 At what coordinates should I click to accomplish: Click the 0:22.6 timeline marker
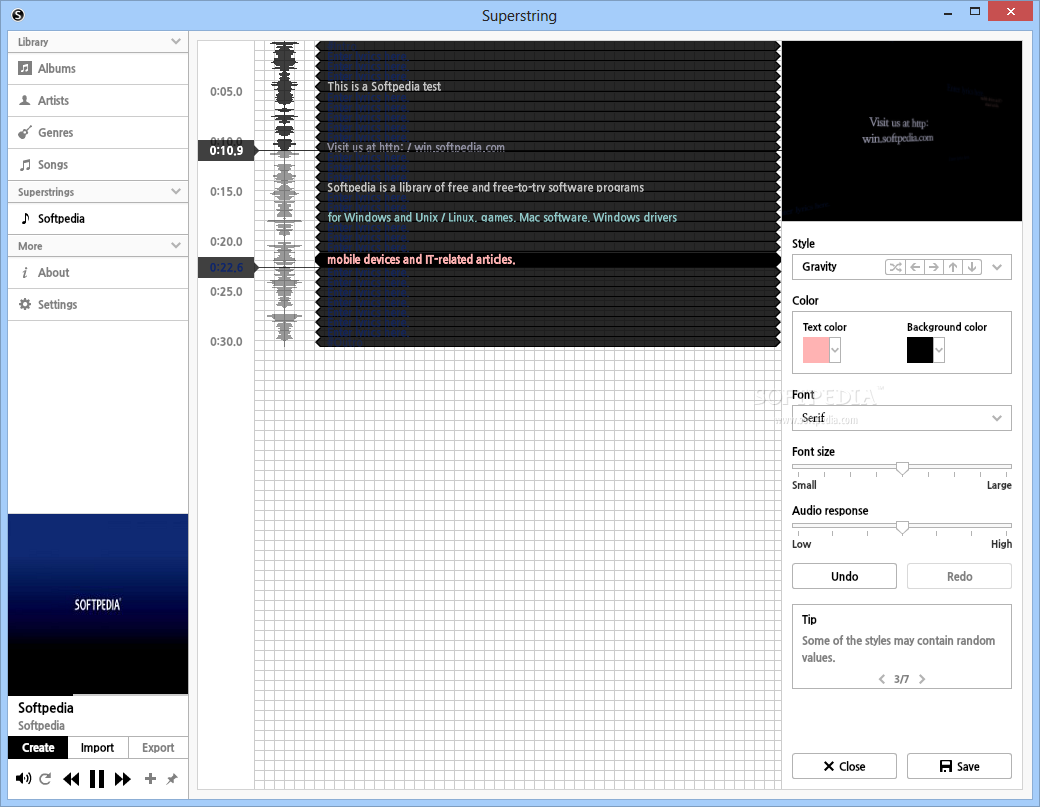tap(226, 267)
